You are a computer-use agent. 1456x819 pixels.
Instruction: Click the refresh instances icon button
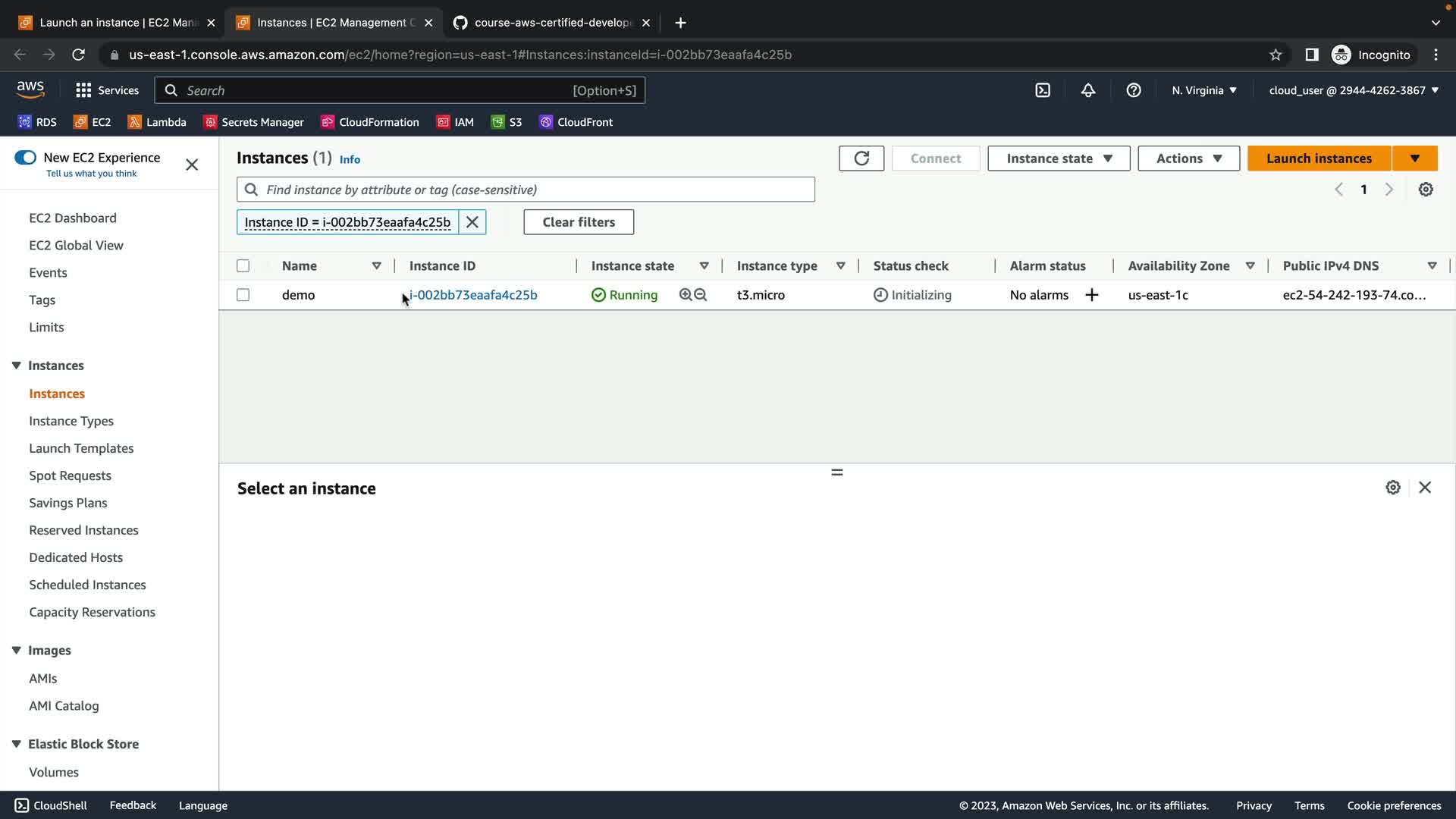coord(861,158)
